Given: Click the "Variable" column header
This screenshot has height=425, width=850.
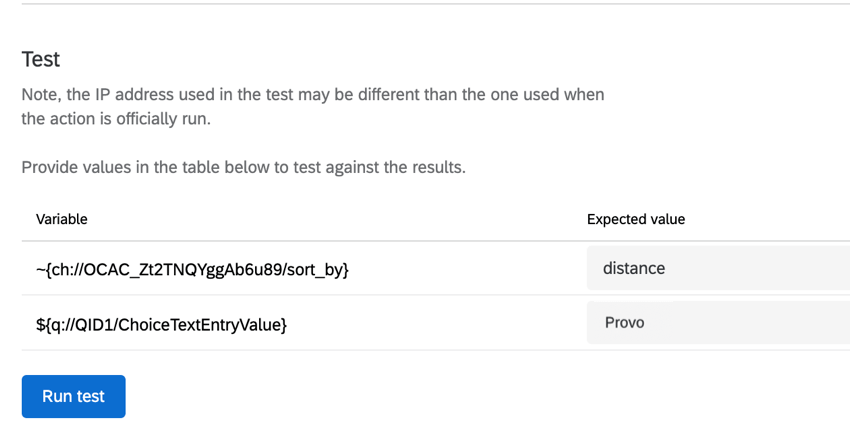Looking at the screenshot, I should point(62,219).
